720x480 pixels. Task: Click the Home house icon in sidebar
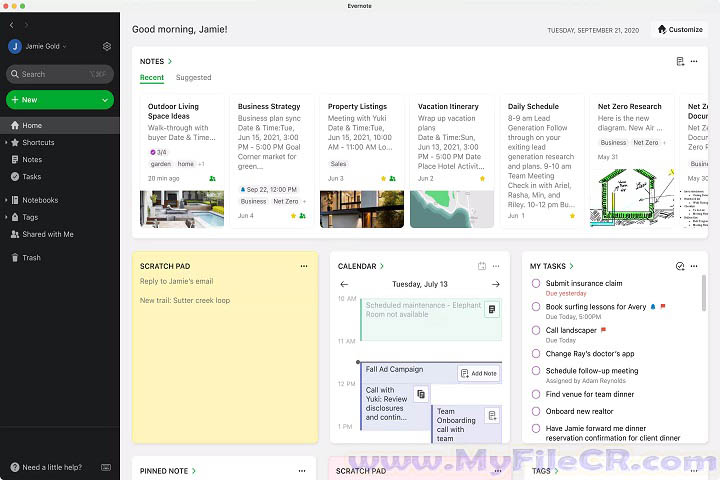(x=15, y=125)
